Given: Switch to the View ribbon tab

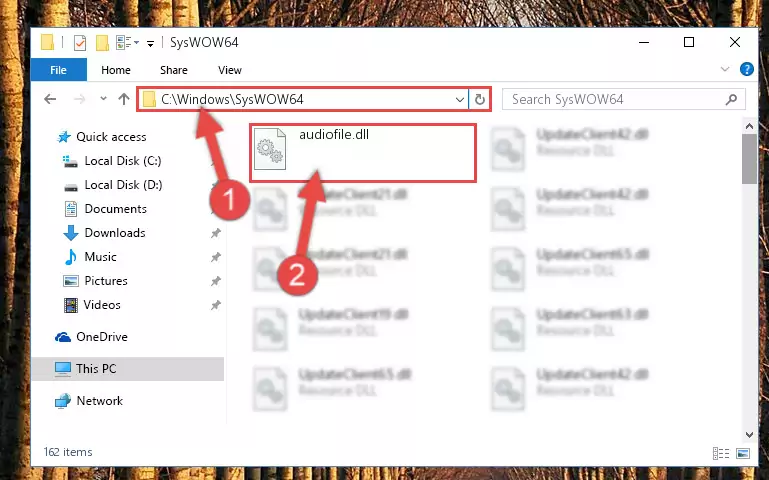Looking at the screenshot, I should coord(230,70).
